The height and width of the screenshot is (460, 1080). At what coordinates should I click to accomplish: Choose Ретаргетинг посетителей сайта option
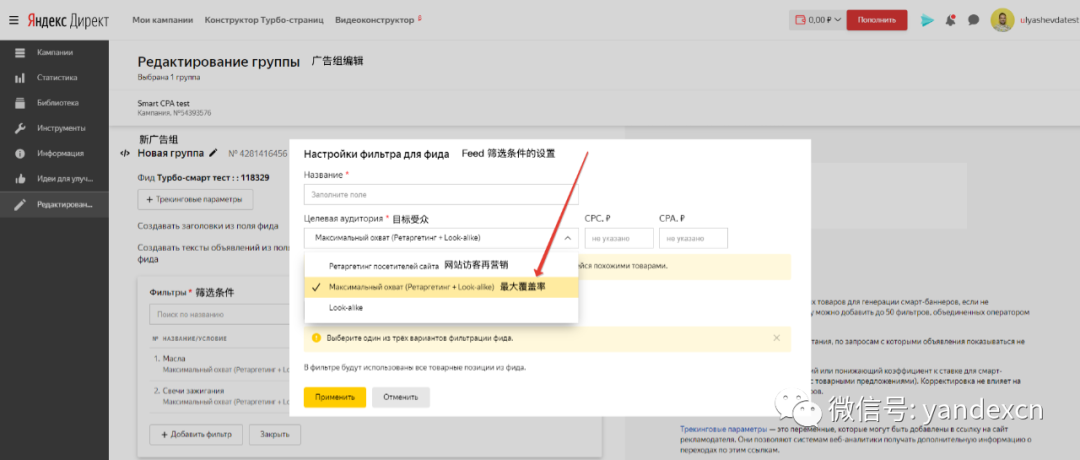[441, 265]
